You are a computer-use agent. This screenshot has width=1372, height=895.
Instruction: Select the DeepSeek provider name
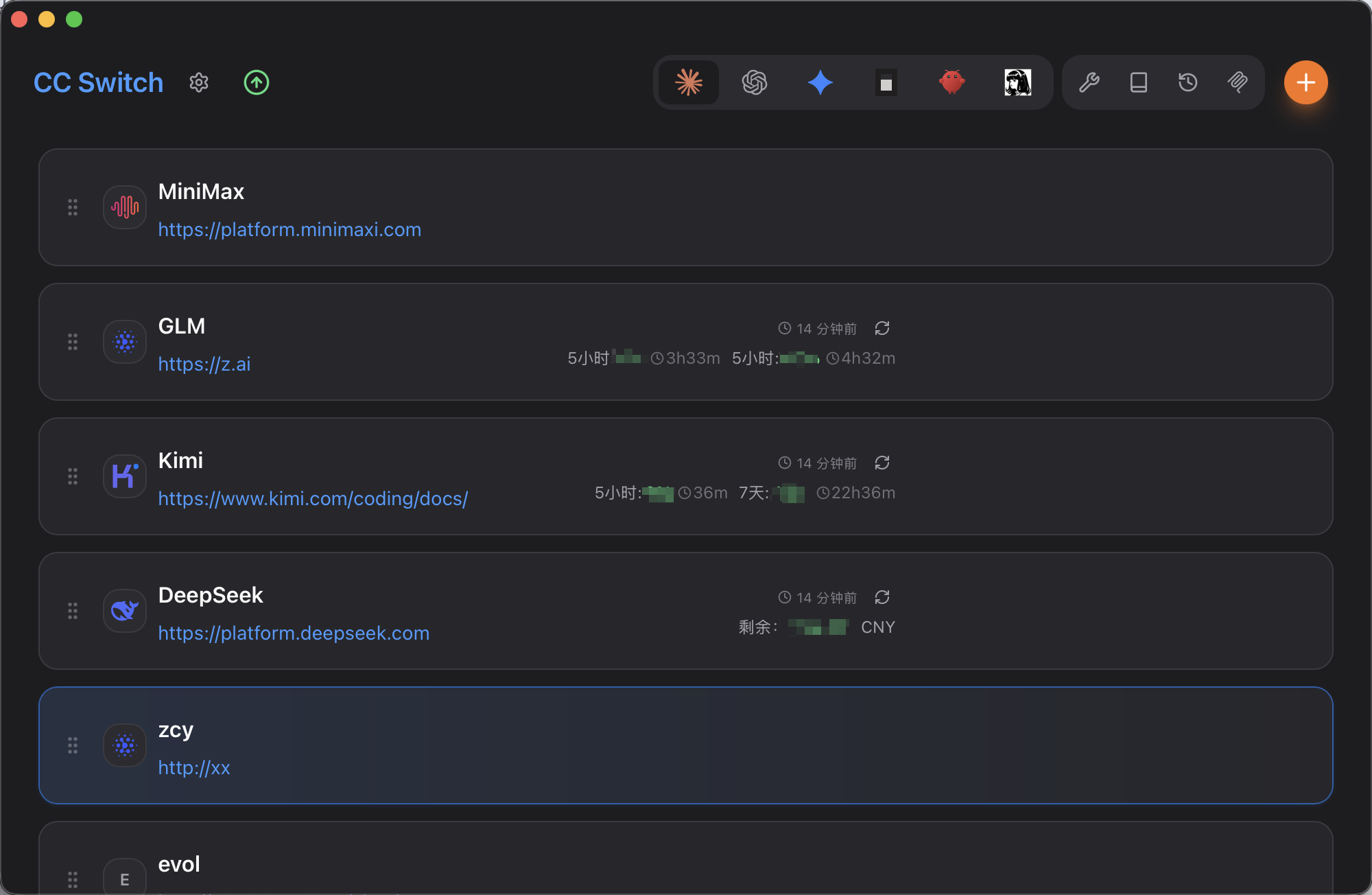[x=211, y=595]
